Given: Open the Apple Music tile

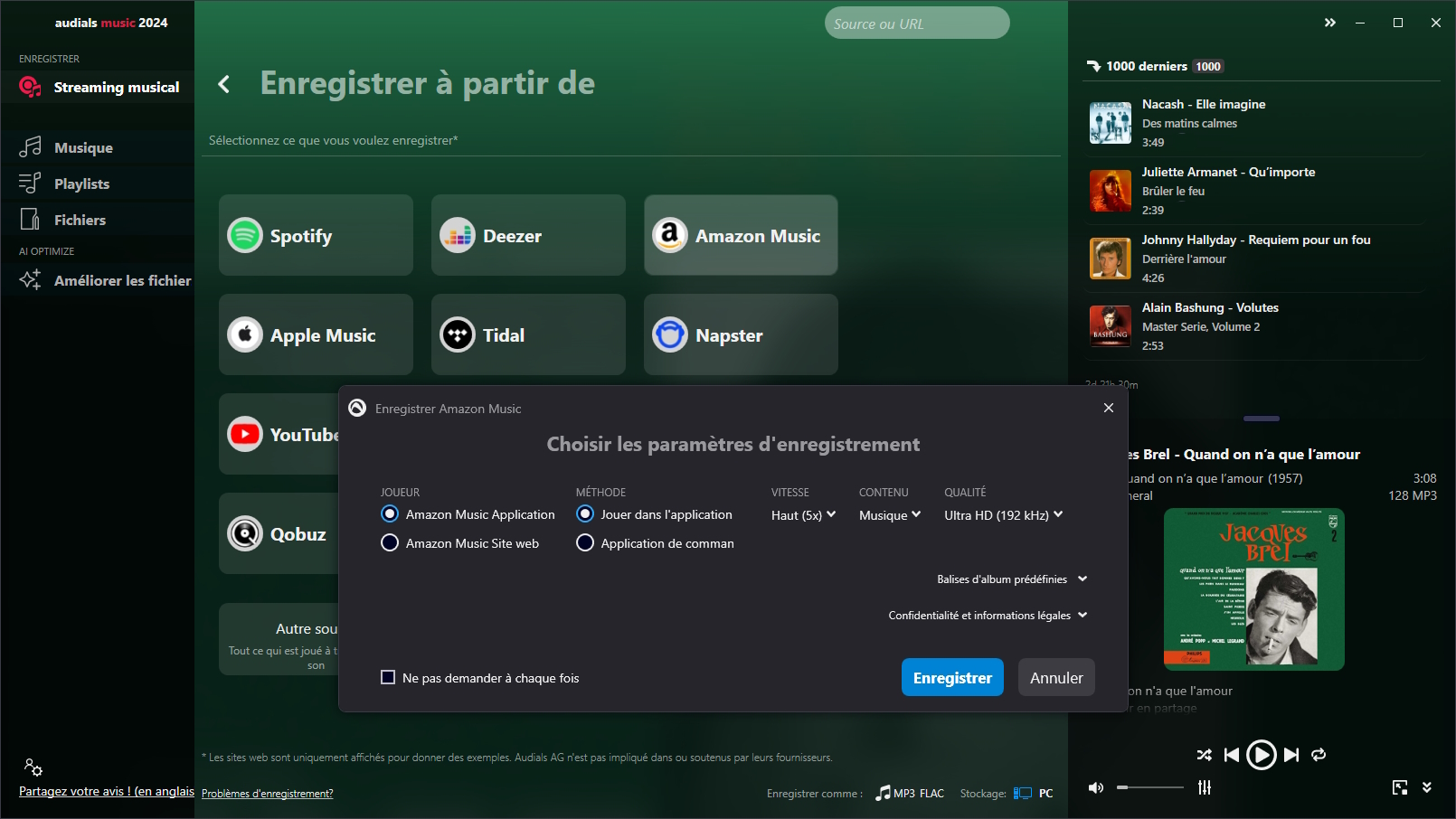Looking at the screenshot, I should (316, 334).
